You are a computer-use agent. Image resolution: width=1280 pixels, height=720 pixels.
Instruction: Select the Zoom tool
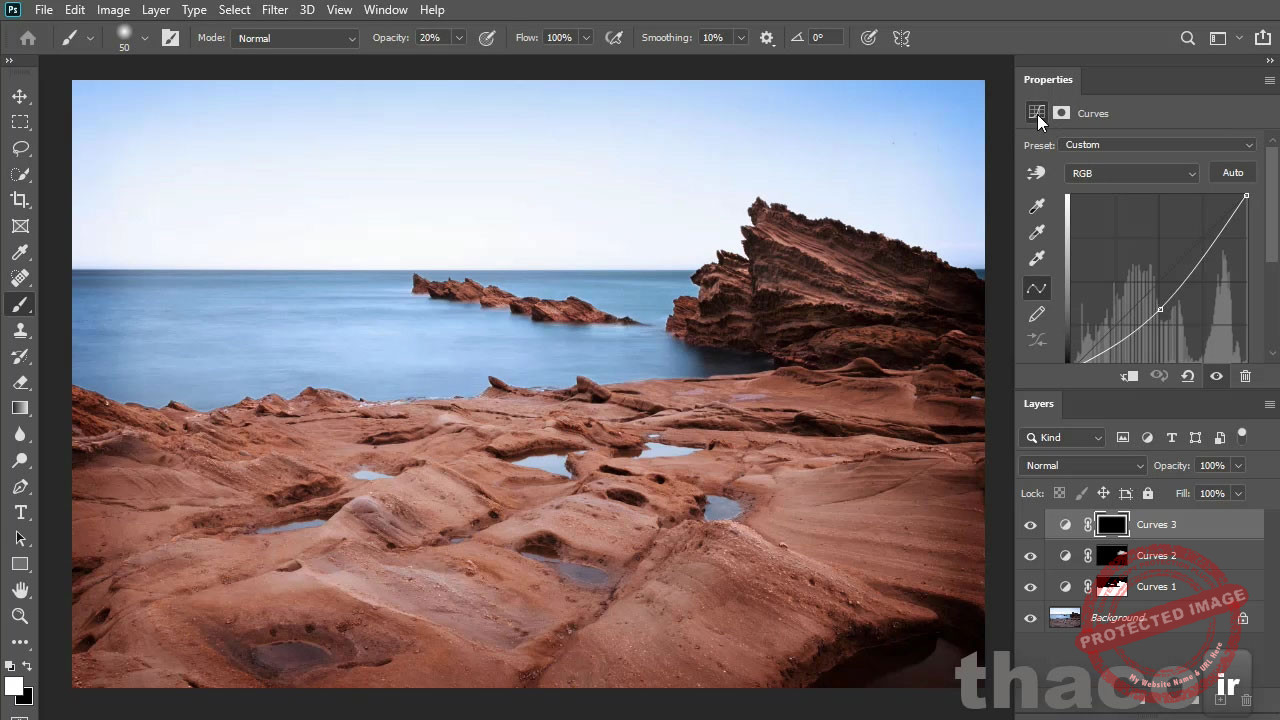coord(20,616)
